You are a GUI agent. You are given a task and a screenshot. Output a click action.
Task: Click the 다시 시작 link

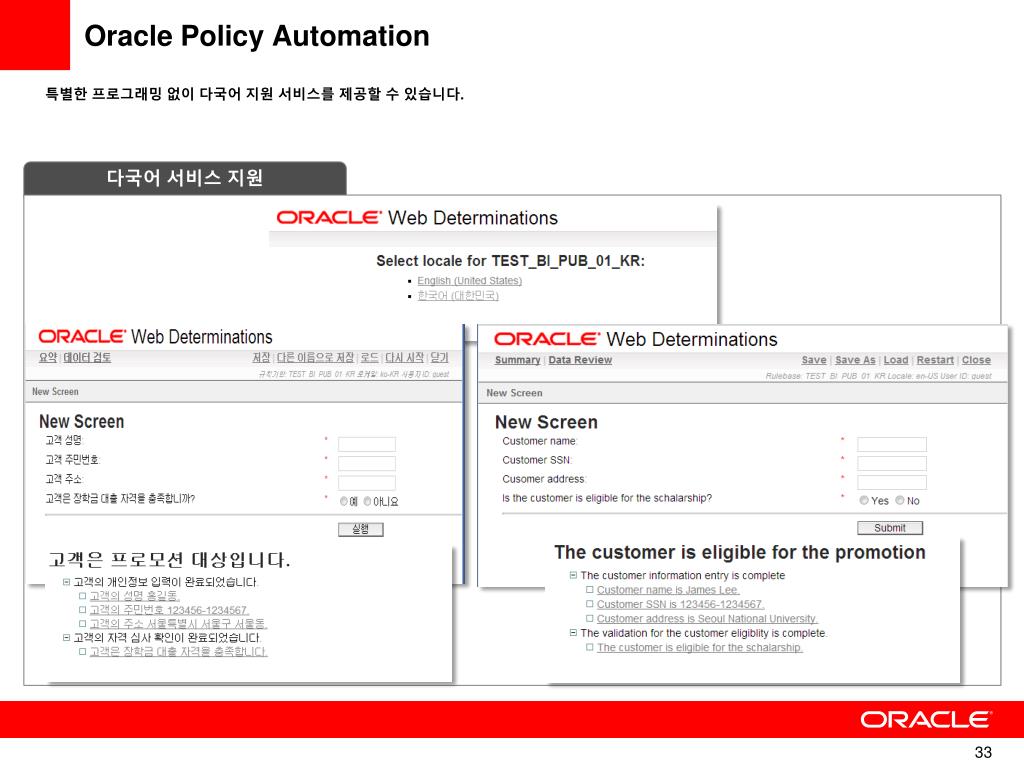pos(404,357)
